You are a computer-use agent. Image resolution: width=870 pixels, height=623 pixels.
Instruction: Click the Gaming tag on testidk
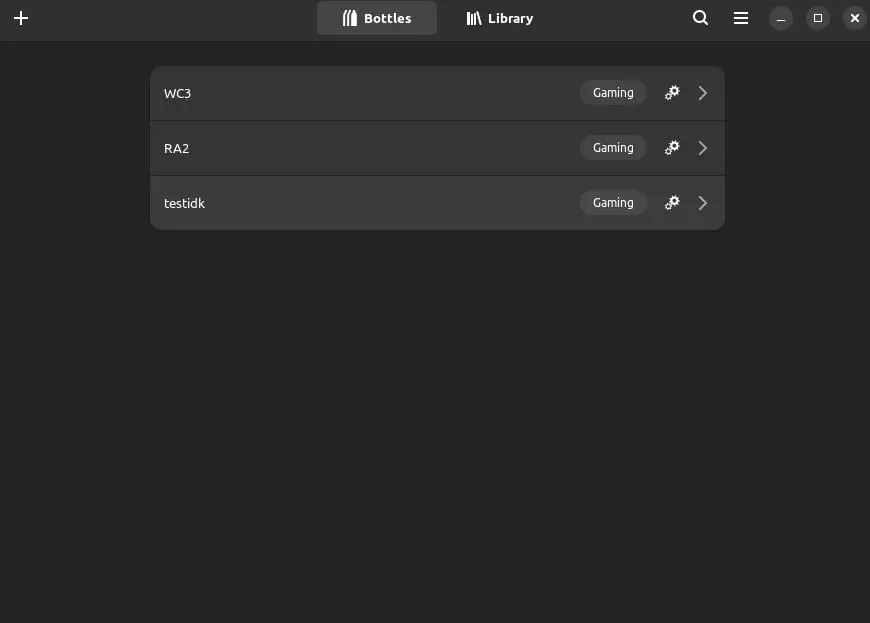613,203
